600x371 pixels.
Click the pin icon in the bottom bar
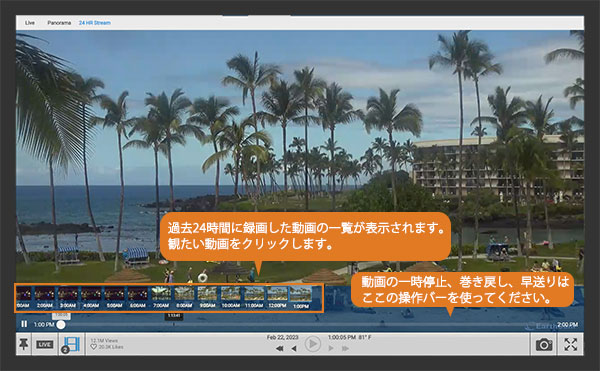pos(24,344)
